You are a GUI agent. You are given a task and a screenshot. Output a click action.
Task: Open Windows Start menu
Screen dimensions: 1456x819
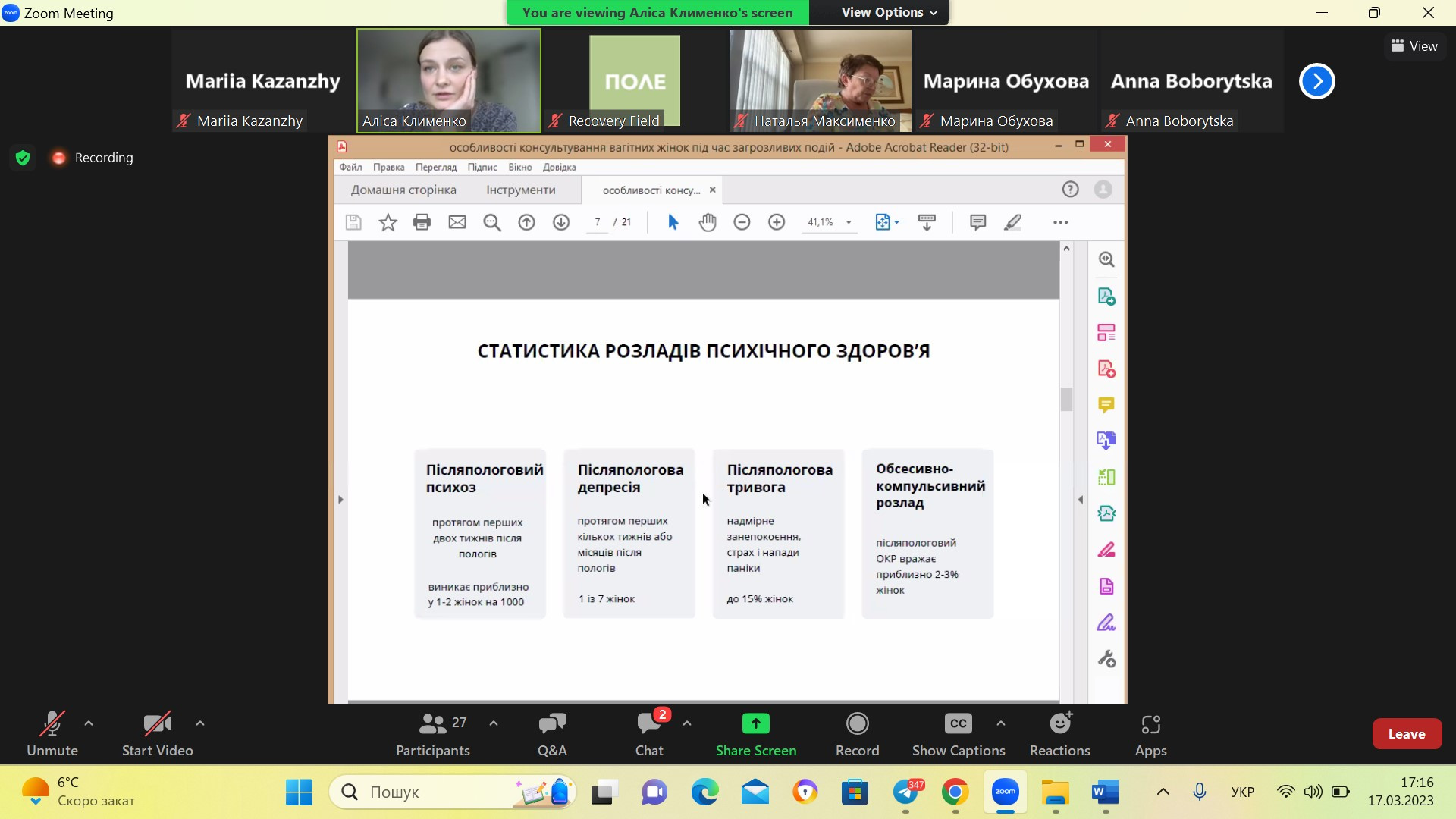(299, 792)
